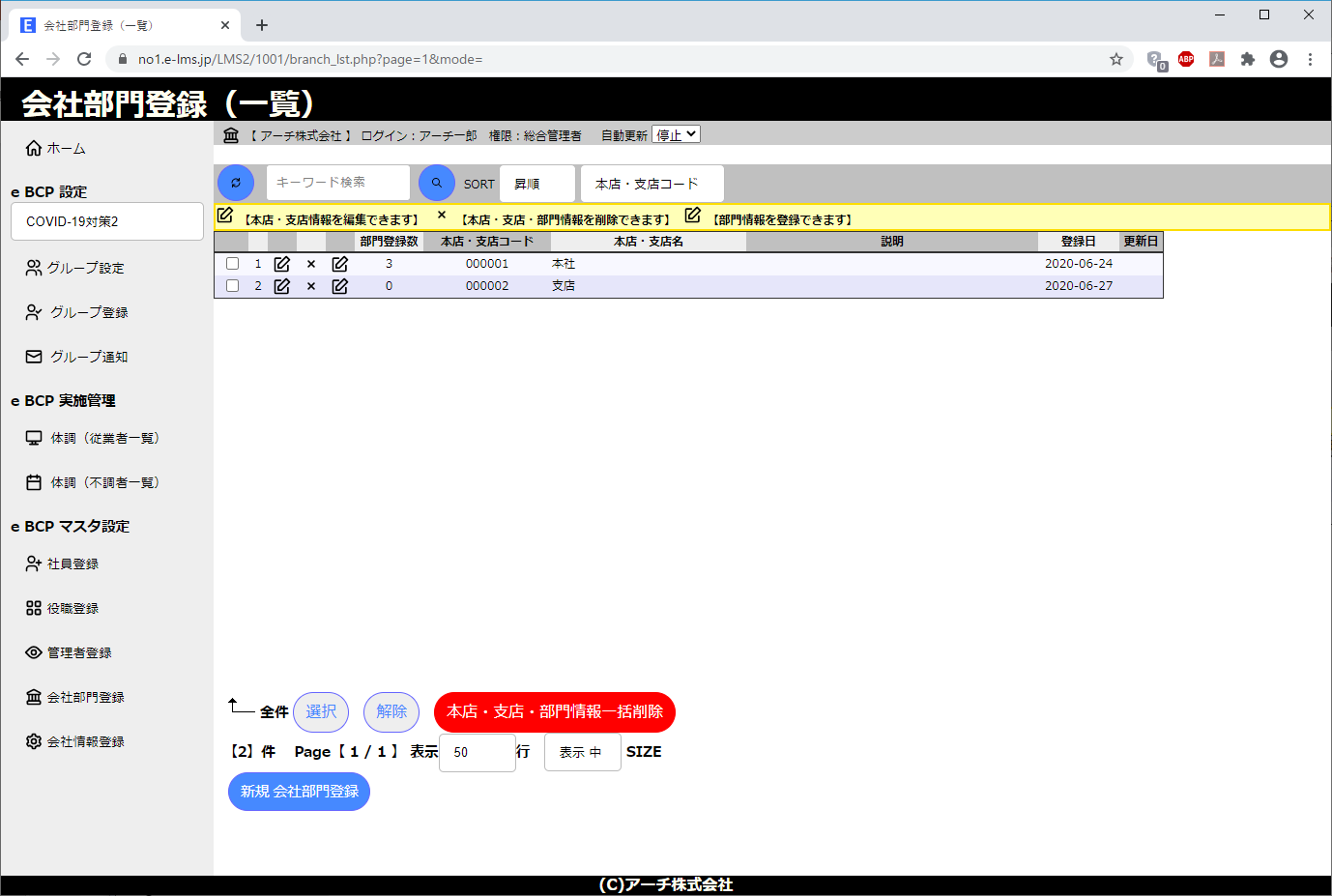Open the 自動更新 dropdown

tap(676, 135)
